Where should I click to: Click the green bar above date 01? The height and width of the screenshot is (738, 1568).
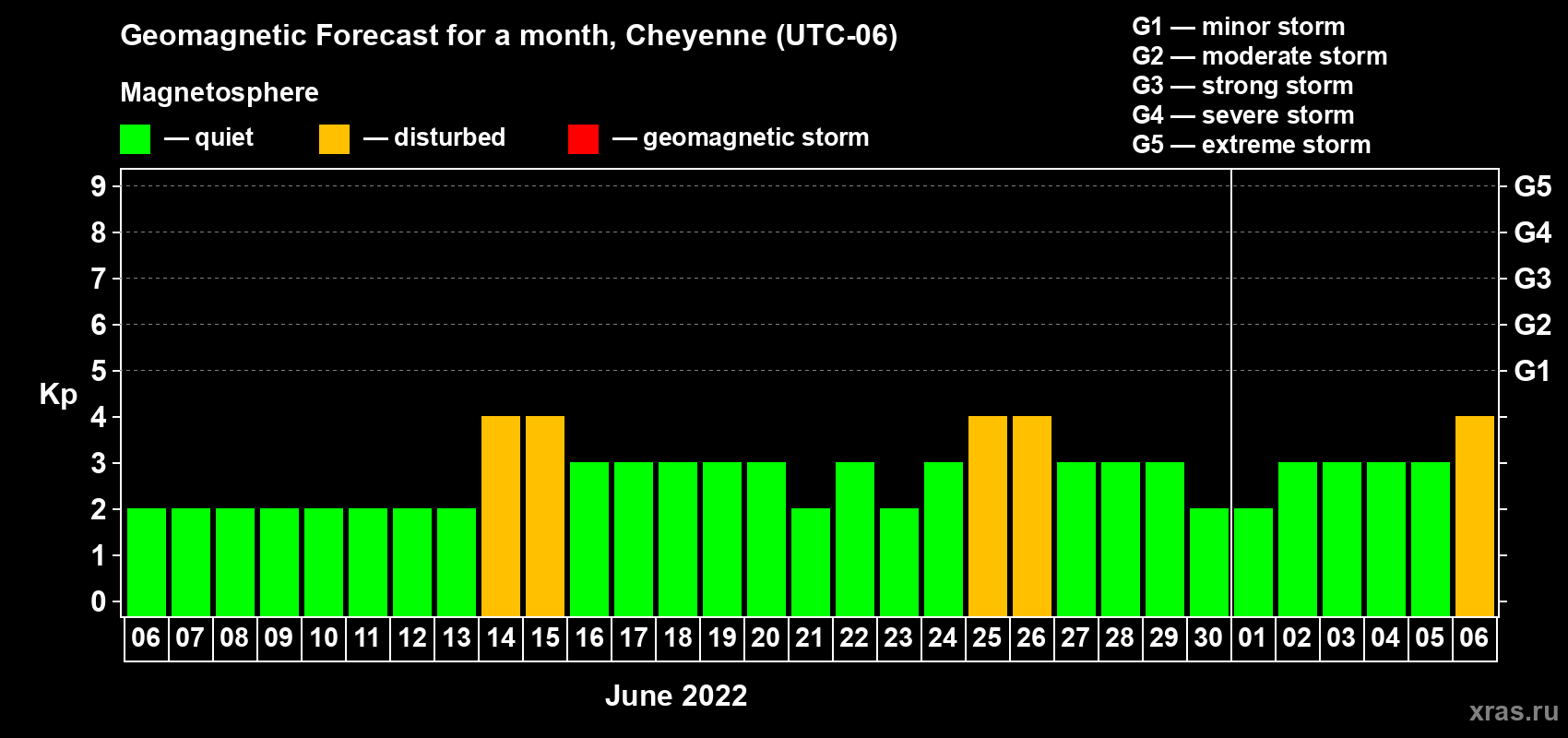tap(1253, 563)
